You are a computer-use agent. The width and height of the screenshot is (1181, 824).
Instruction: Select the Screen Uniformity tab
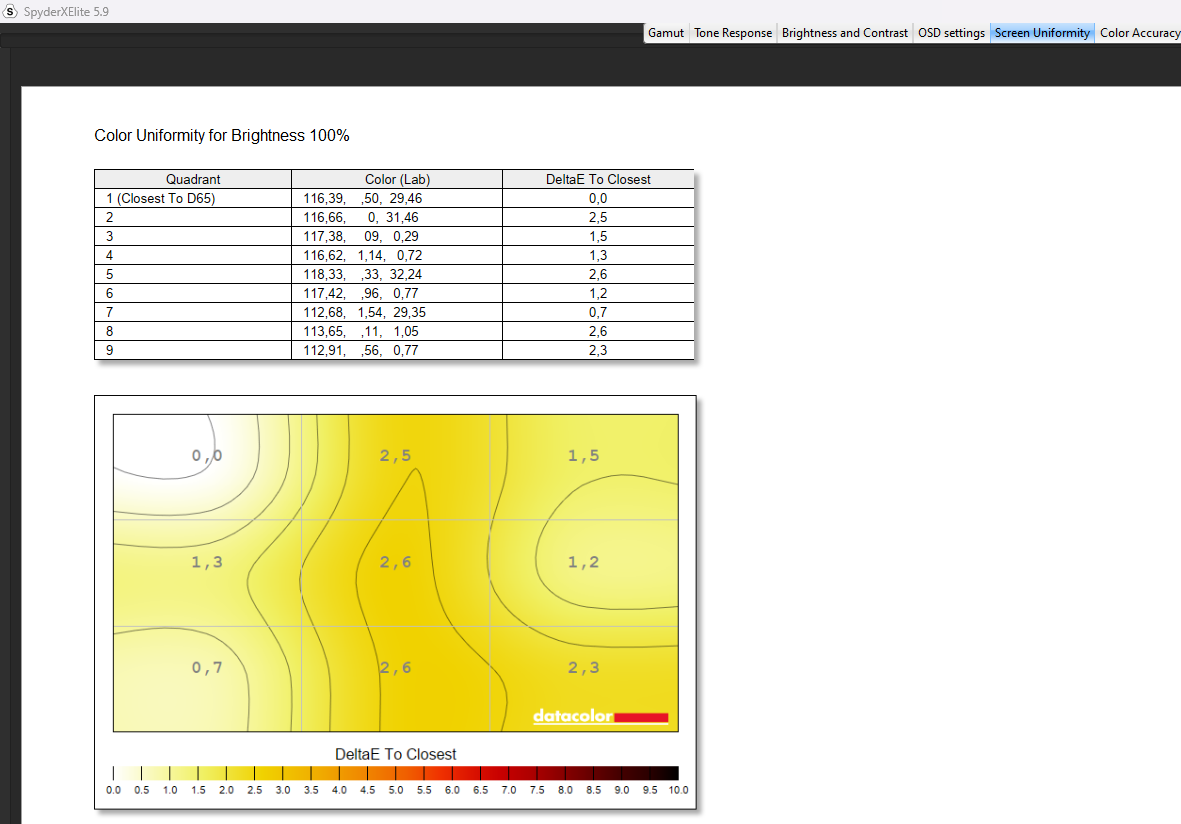(1042, 33)
